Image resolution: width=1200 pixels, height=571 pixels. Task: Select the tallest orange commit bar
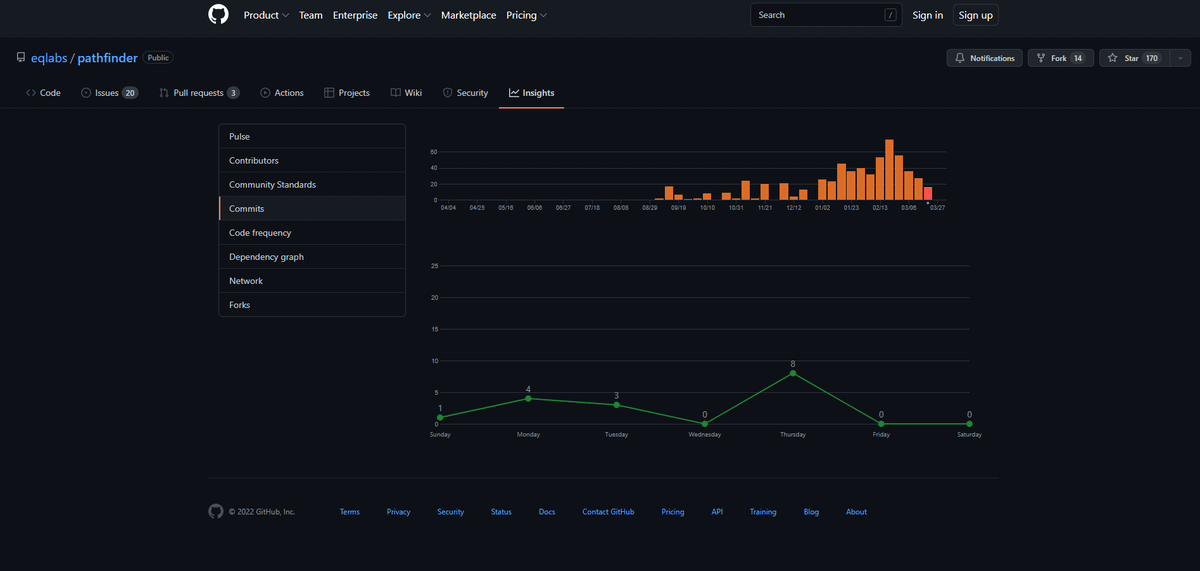pos(889,170)
